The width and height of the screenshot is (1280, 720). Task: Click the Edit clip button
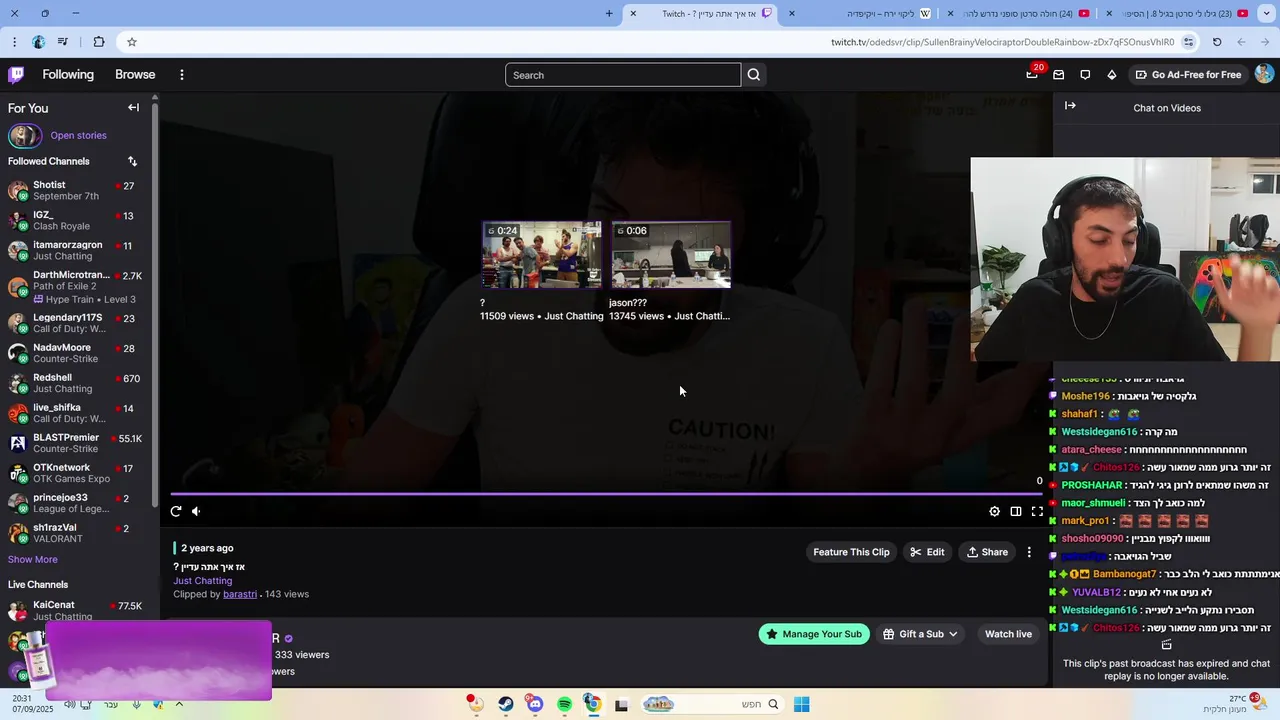point(927,552)
